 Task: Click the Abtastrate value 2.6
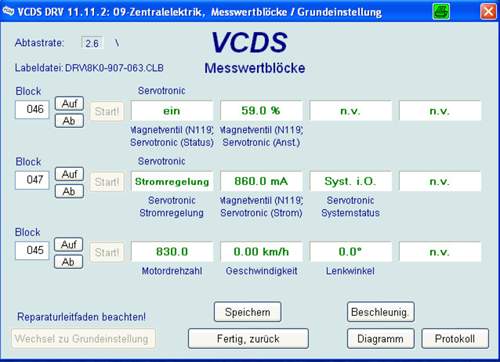92,43
